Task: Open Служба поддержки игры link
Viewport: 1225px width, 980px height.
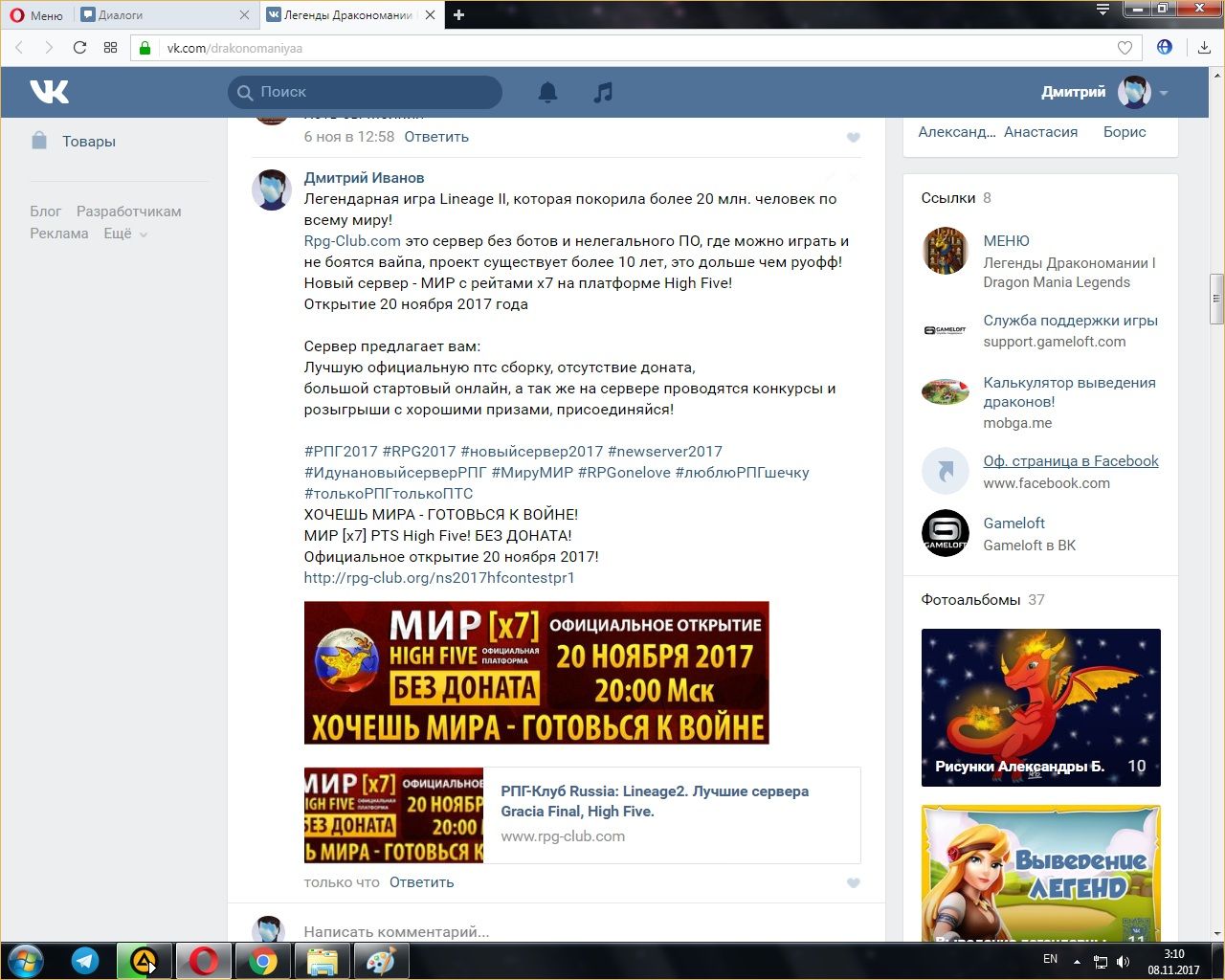Action: 1071,321
